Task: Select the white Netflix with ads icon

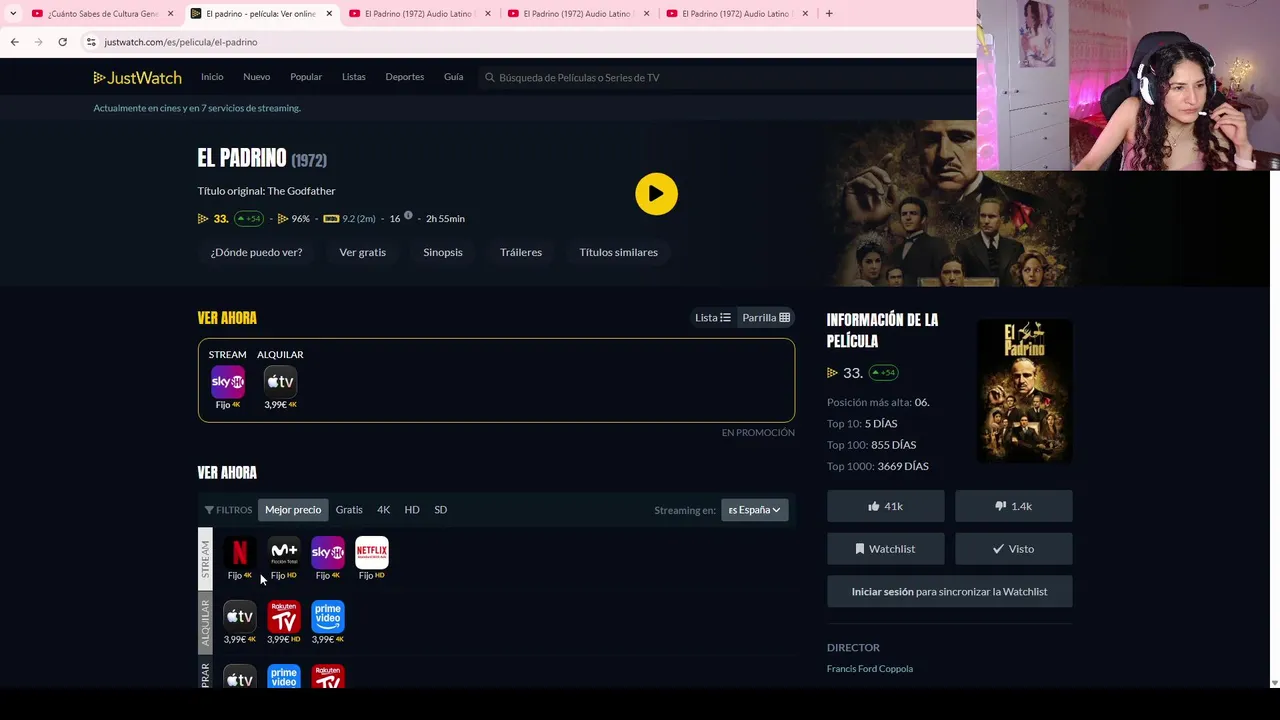Action: pyautogui.click(x=372, y=552)
